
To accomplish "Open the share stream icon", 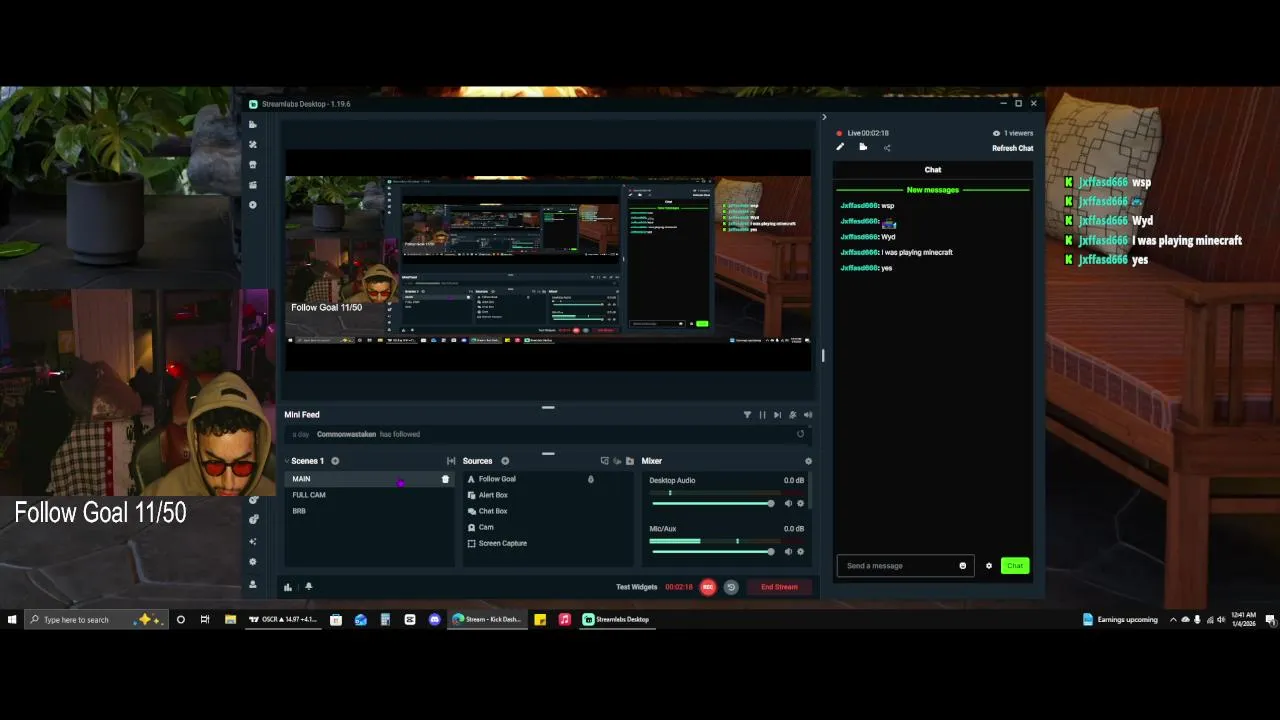I will 886,148.
